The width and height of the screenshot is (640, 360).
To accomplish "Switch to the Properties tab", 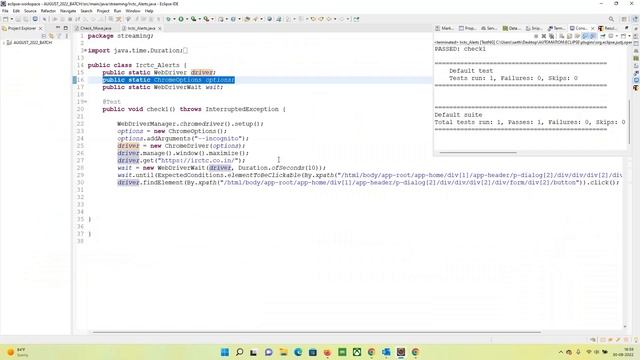I will pos(467,28).
